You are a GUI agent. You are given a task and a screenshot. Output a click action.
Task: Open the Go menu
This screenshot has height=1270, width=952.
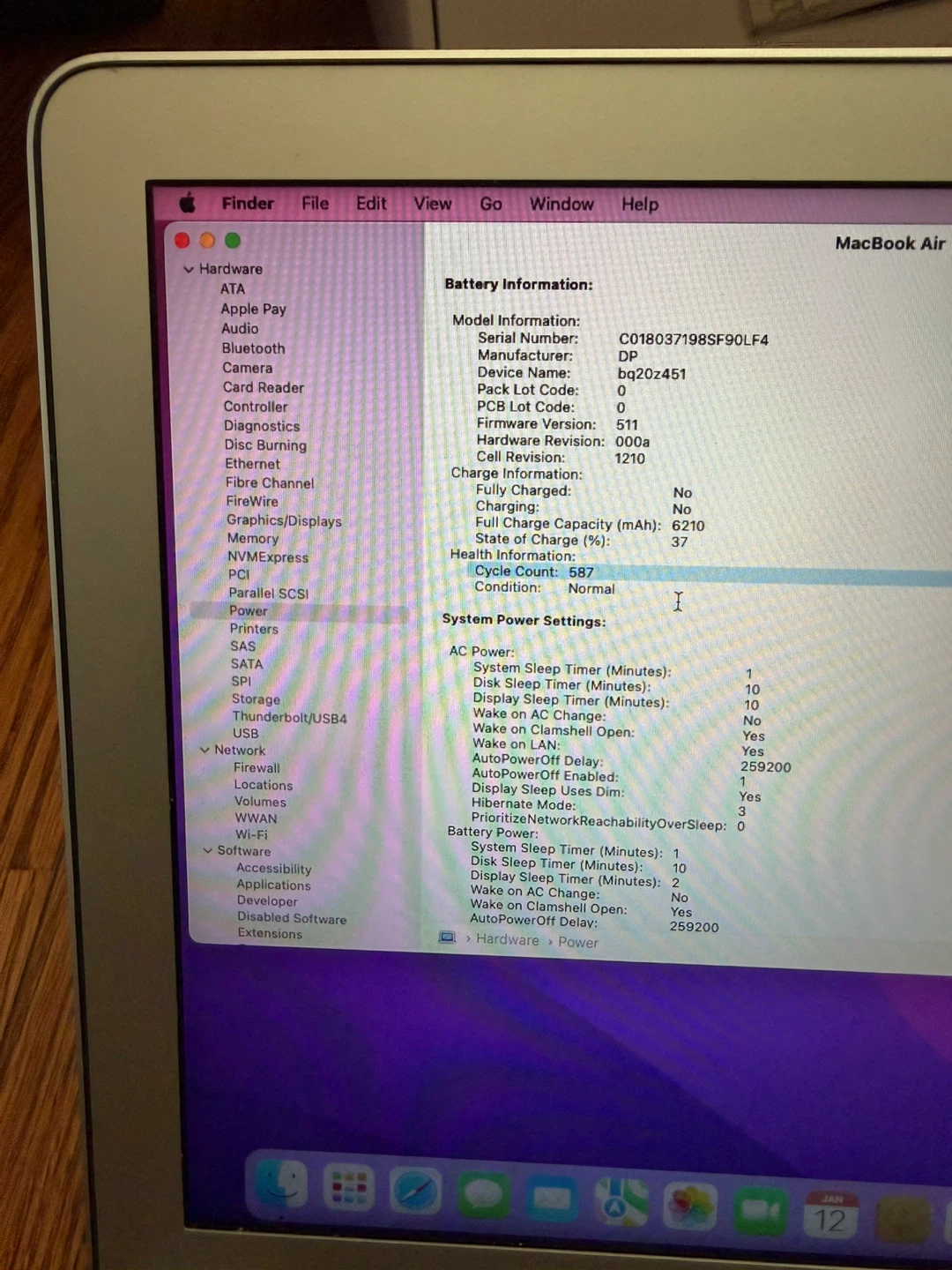coord(491,204)
